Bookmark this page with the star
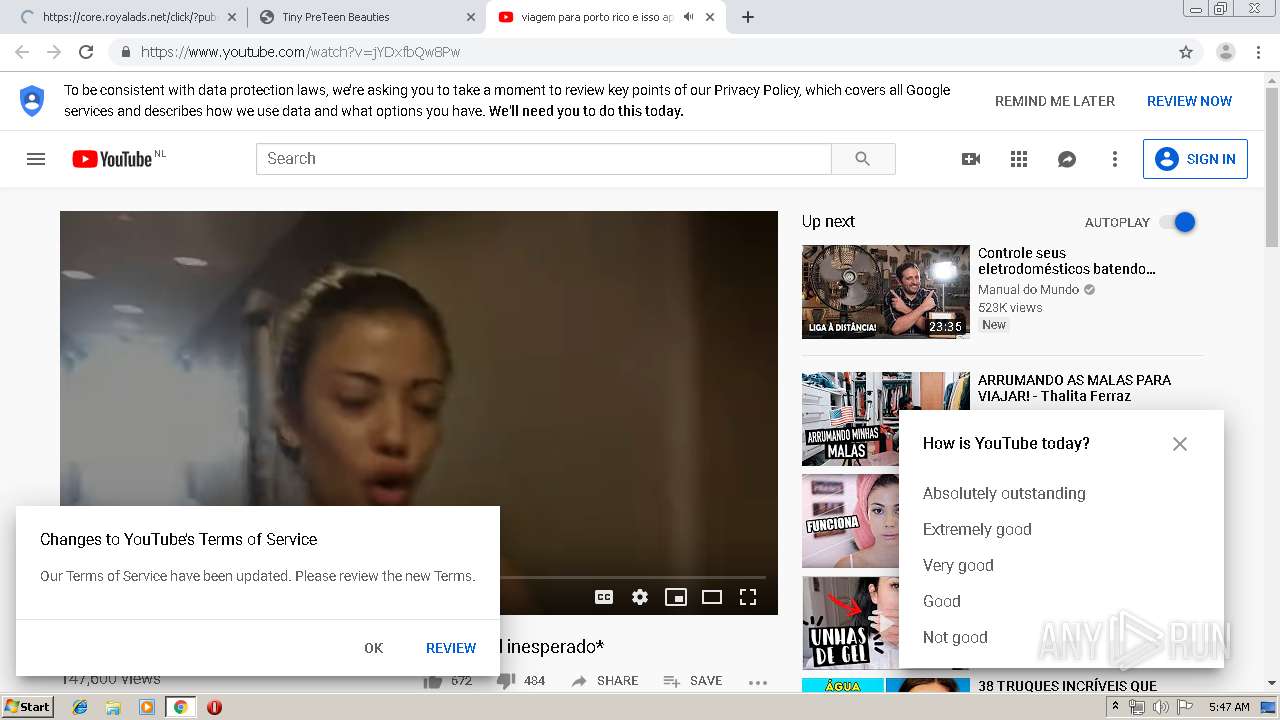Image resolution: width=1280 pixels, height=720 pixels. pyautogui.click(x=1186, y=52)
